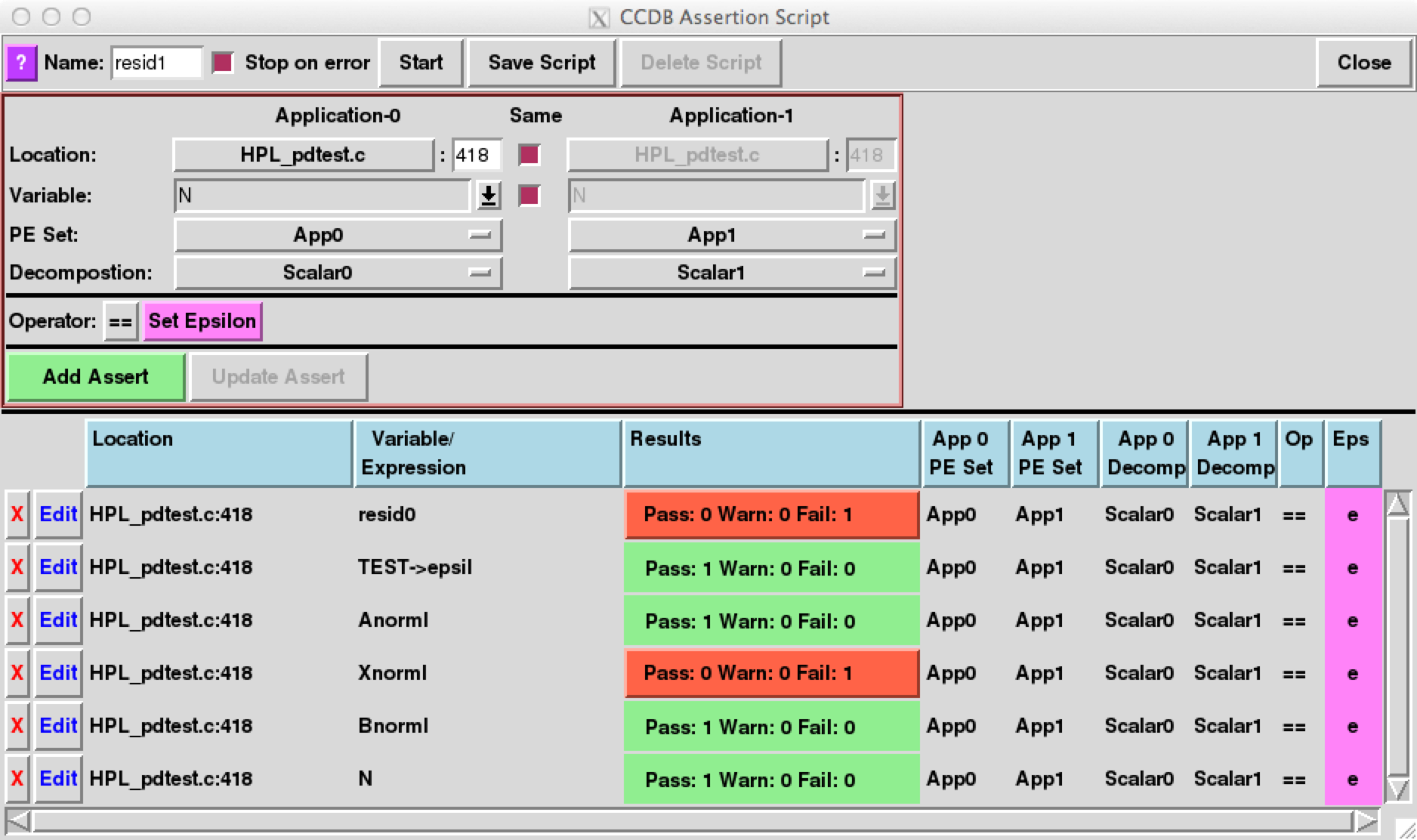Remove the TEST->epsil row with its X icon

pyautogui.click(x=17, y=567)
